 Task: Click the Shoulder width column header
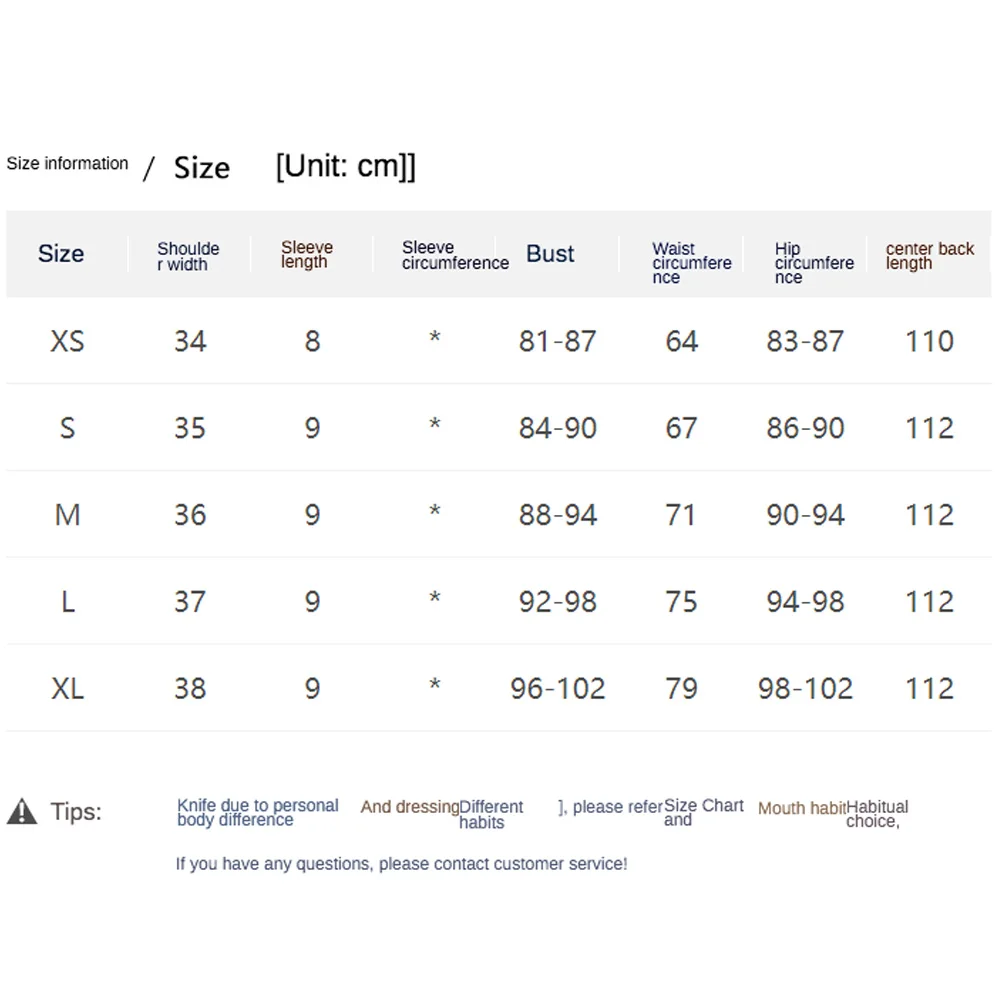(188, 256)
